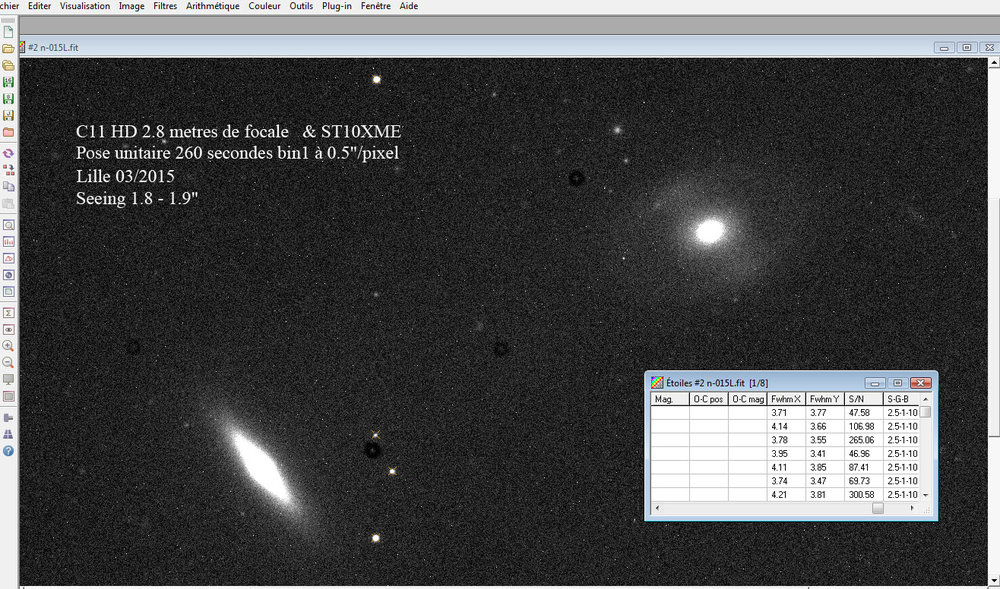This screenshot has width=1000, height=589.
Task: Click the plug connector icon
Action: pyautogui.click(x=8, y=418)
